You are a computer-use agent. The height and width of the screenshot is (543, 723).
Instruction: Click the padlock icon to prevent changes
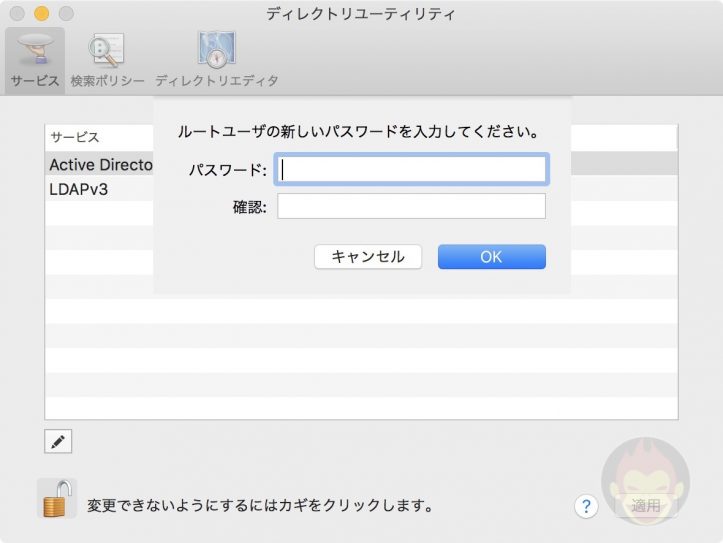pos(57,499)
